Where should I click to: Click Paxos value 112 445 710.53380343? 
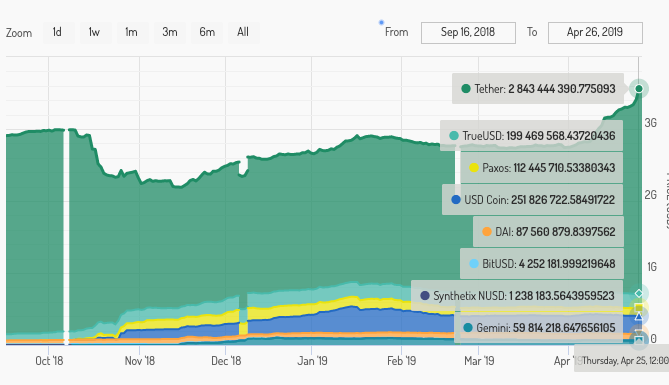point(564,168)
